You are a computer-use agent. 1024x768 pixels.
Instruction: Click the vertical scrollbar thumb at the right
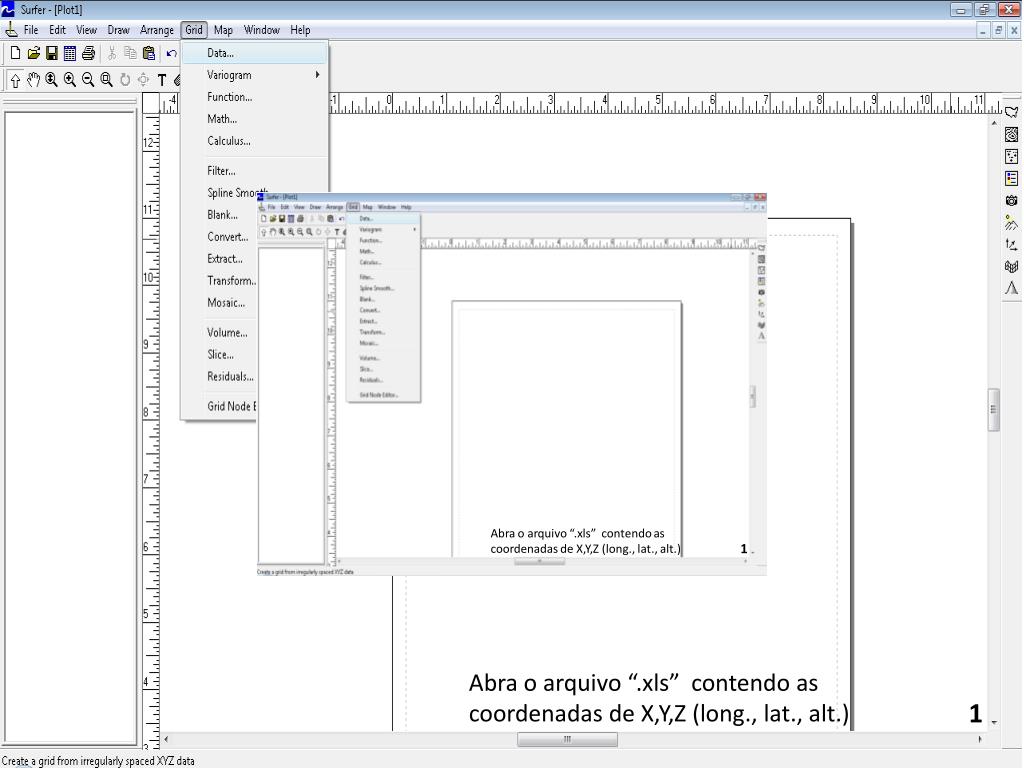(994, 409)
